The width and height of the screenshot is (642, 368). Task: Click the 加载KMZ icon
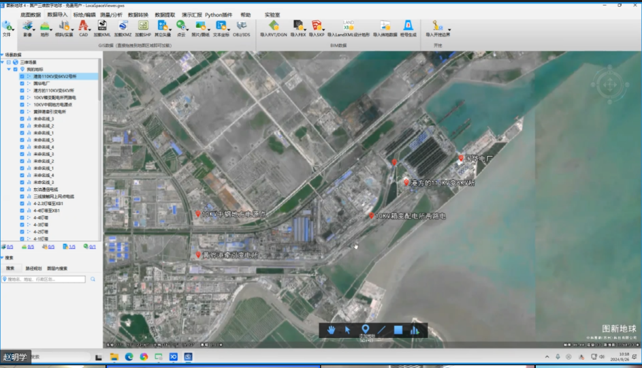[x=122, y=26]
